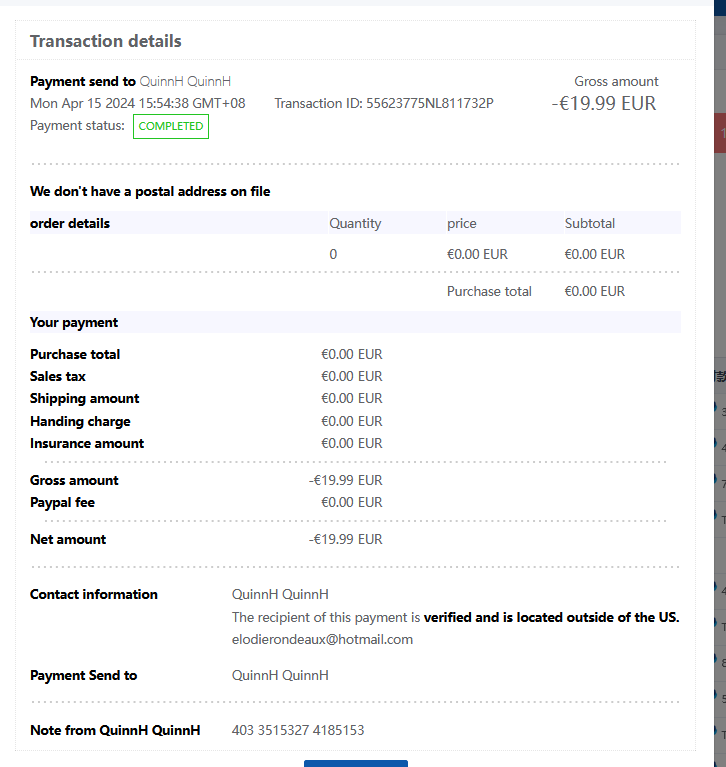Click the Paypal fee label
This screenshot has width=726, height=767.
pyautogui.click(x=62, y=502)
